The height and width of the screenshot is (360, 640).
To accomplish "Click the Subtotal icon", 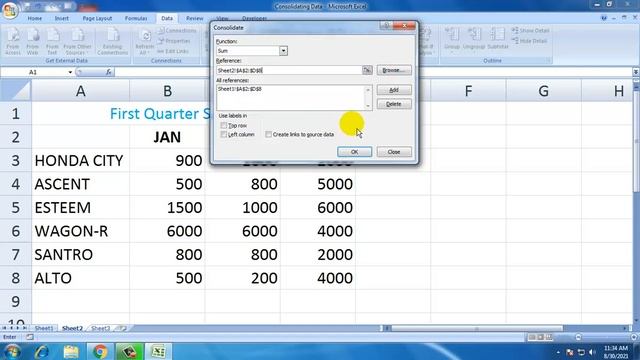I will [x=498, y=39].
